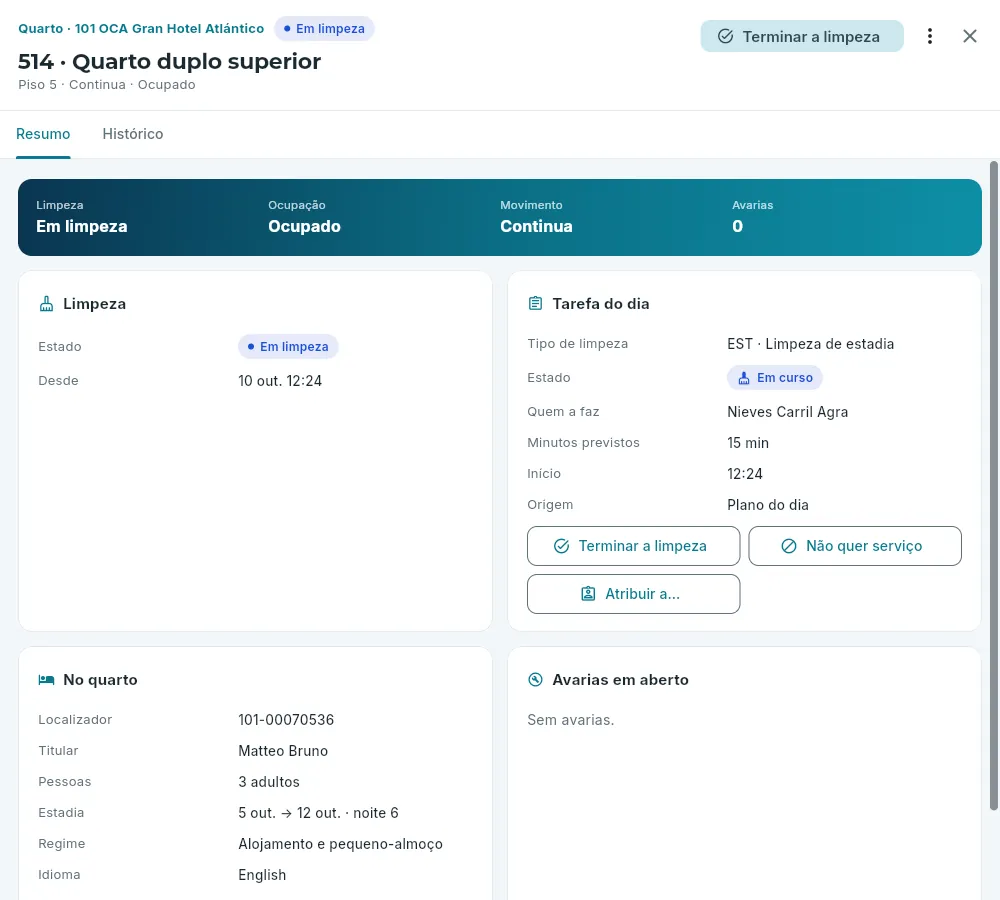Open the three-dot more options menu

[x=929, y=36]
